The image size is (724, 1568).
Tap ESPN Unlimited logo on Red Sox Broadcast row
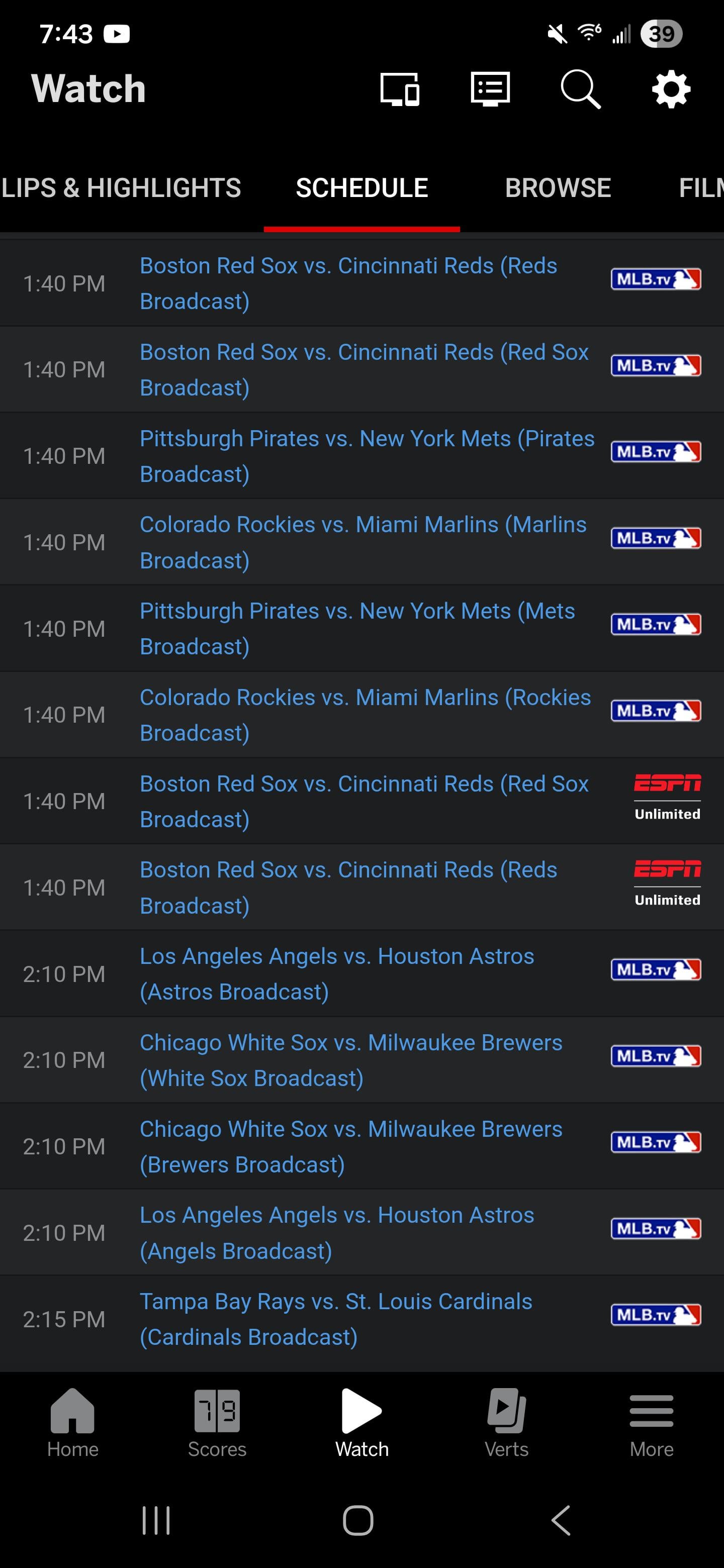pyautogui.click(x=667, y=798)
